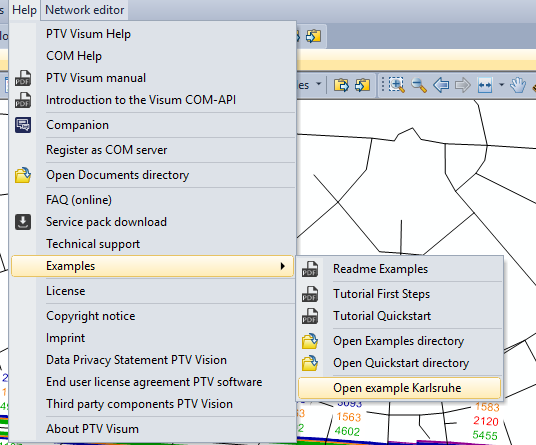Image resolution: width=536 pixels, height=445 pixels.
Task: Click the Service pack download arrow icon
Action: [x=23, y=222]
